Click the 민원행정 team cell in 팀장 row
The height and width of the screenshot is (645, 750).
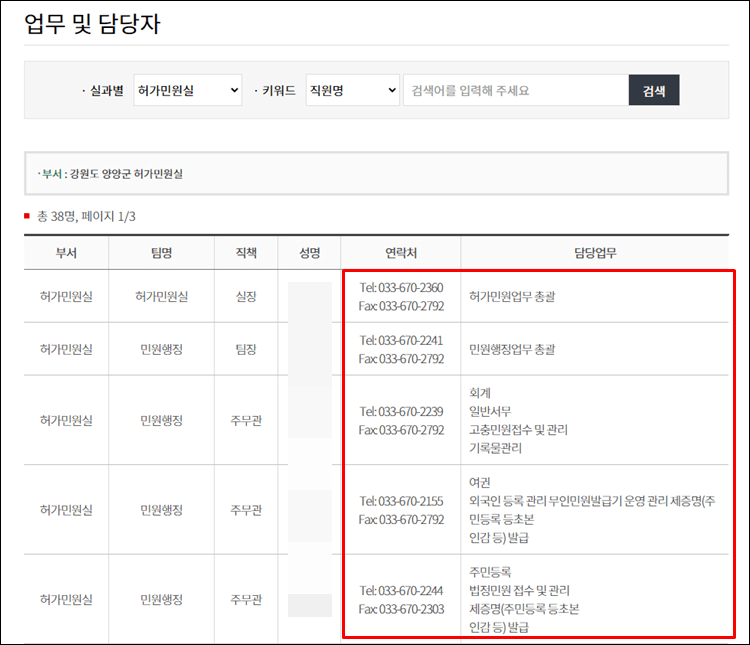tap(161, 349)
